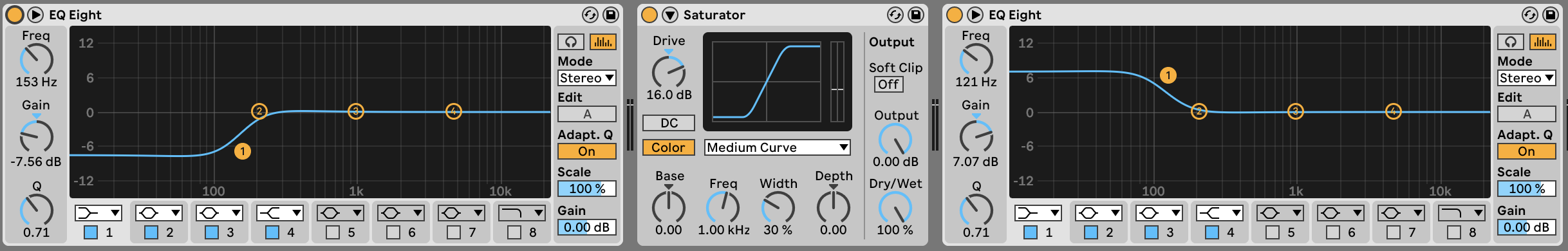The width and height of the screenshot is (1568, 251).
Task: Select band 1 node in second EQ
Action: coord(1168,75)
